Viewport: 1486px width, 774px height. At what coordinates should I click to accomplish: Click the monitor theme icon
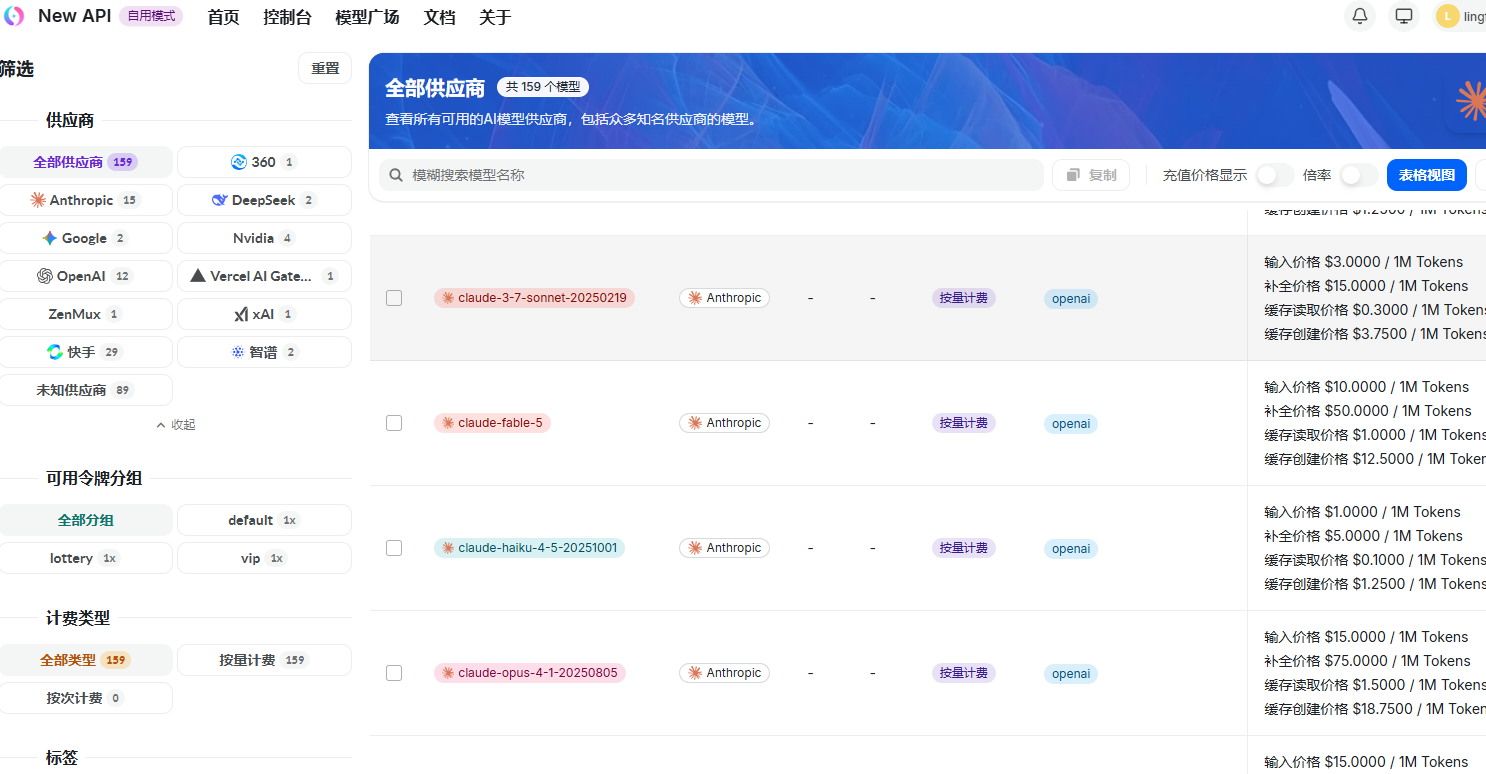click(x=1404, y=16)
